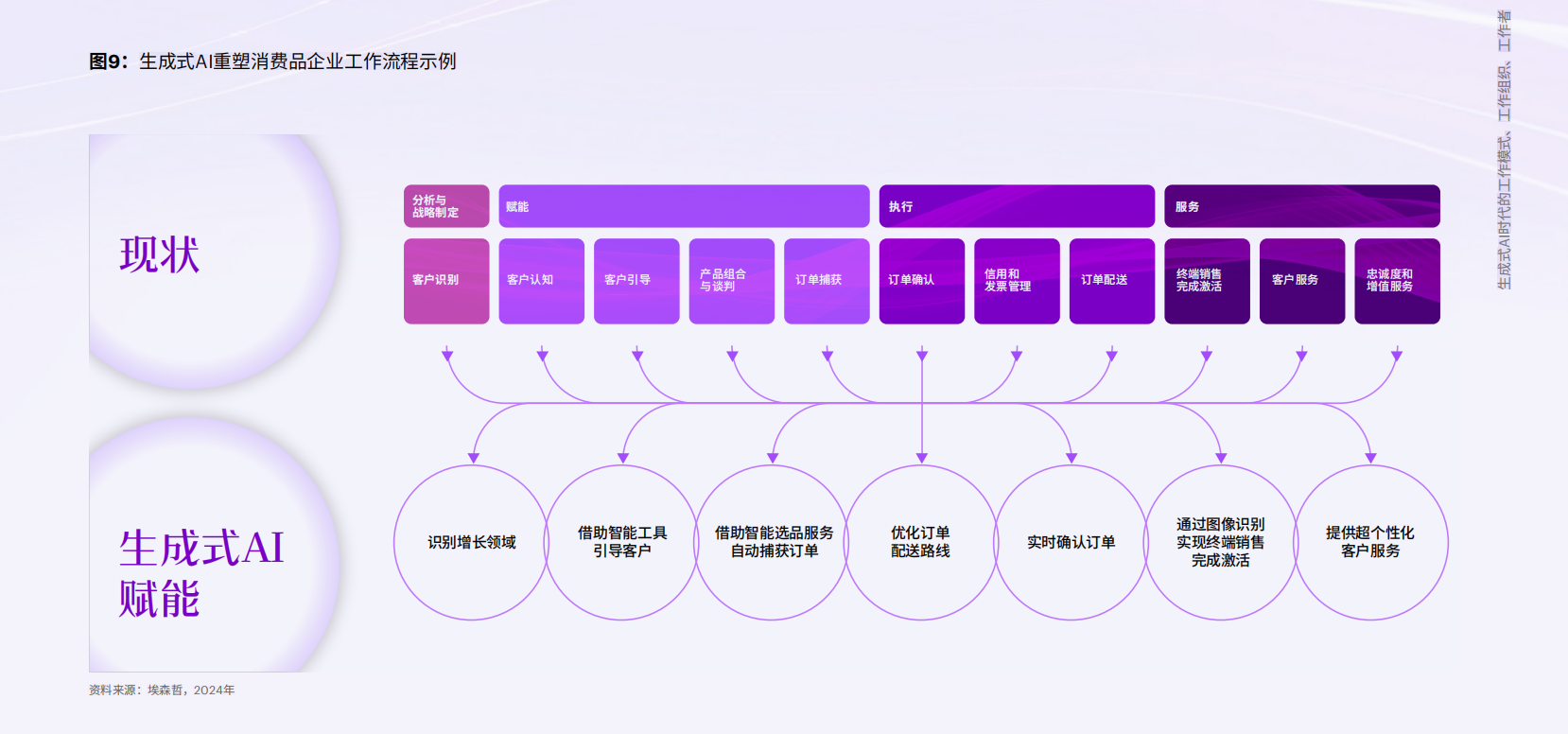The height and width of the screenshot is (734, 1568).
Task: Select the 客户服务 step box
Action: [x=1302, y=281]
